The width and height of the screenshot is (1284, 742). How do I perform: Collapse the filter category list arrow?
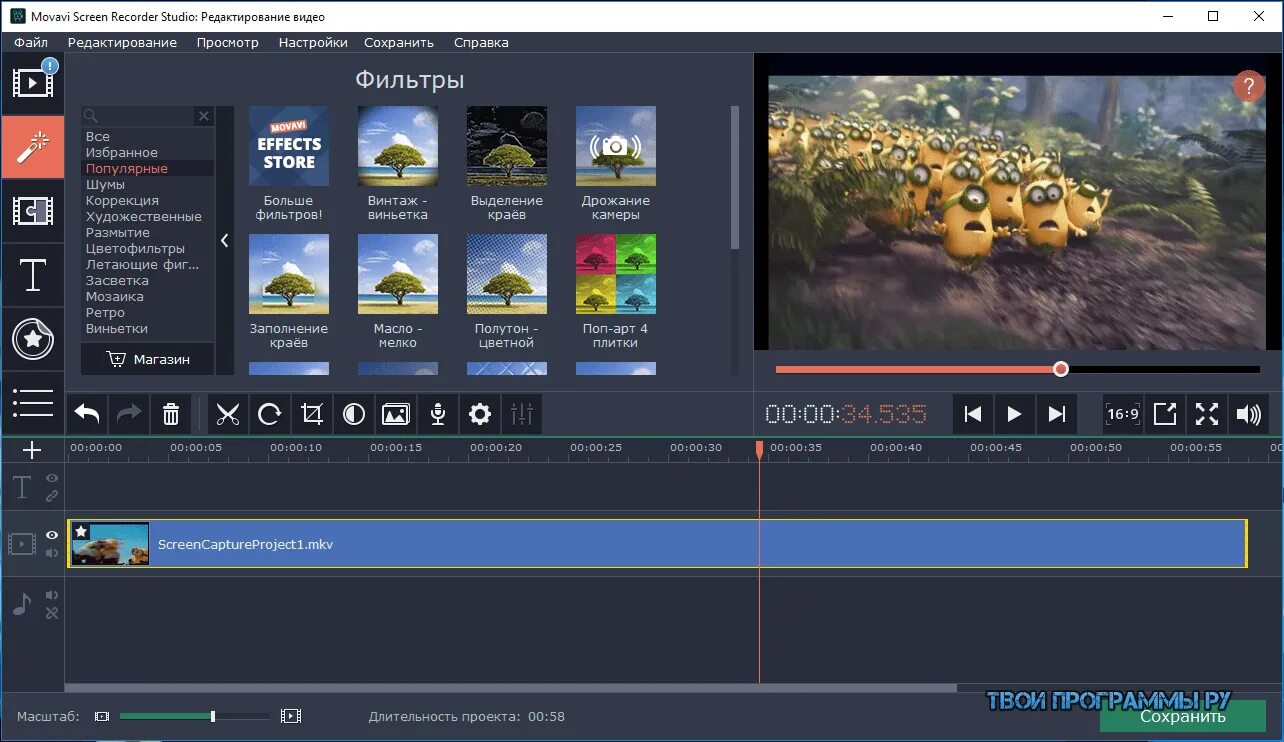click(x=225, y=240)
